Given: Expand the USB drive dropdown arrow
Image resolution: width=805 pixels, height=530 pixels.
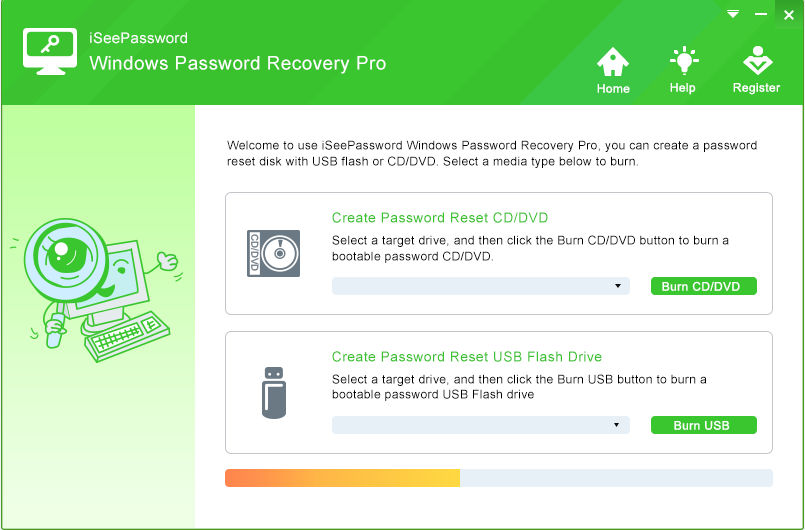Looking at the screenshot, I should [617, 425].
